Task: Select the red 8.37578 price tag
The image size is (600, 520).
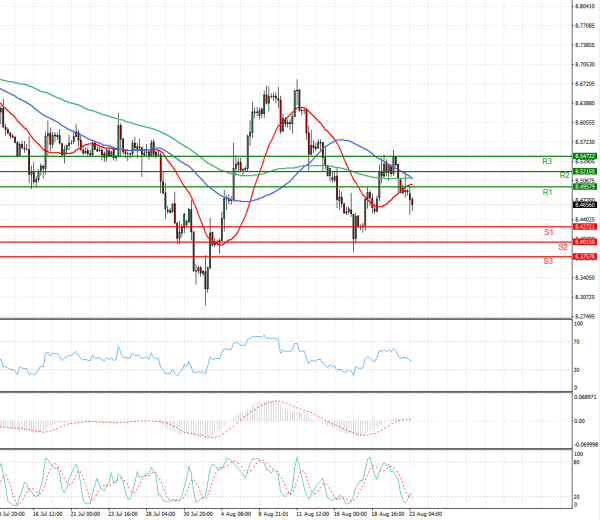Action: tap(585, 257)
